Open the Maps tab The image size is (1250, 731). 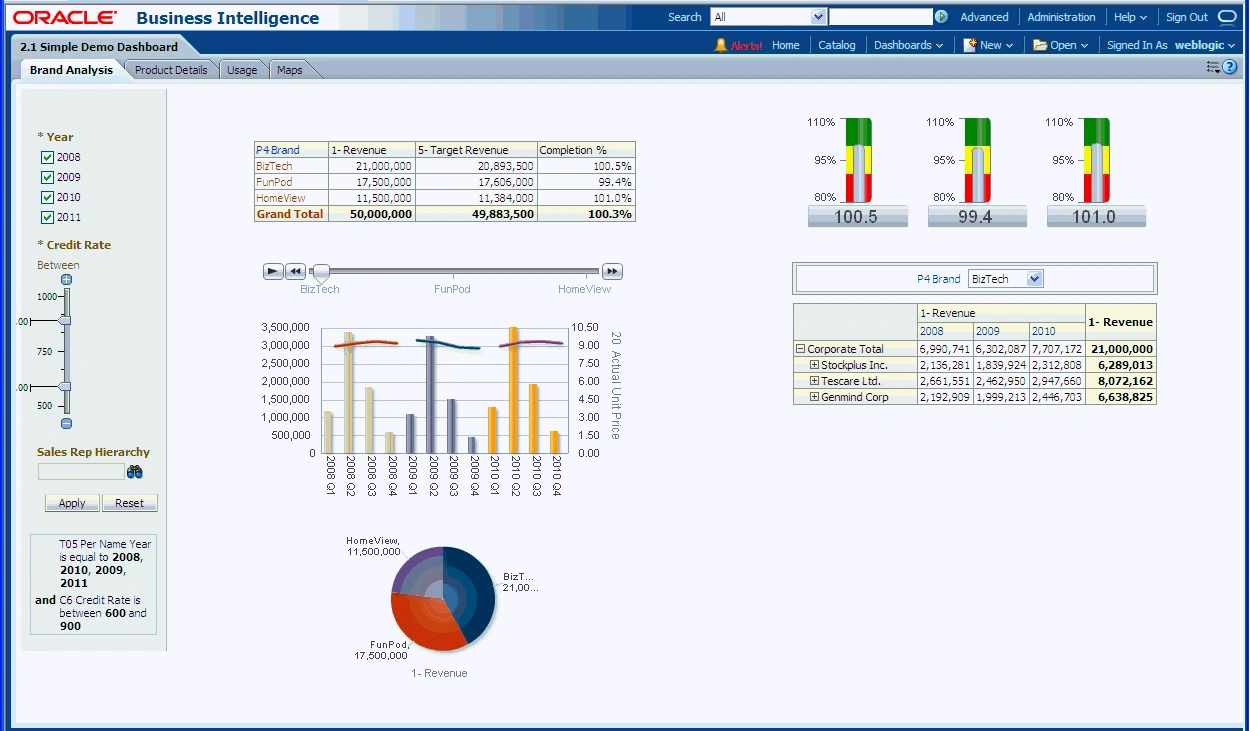point(289,70)
